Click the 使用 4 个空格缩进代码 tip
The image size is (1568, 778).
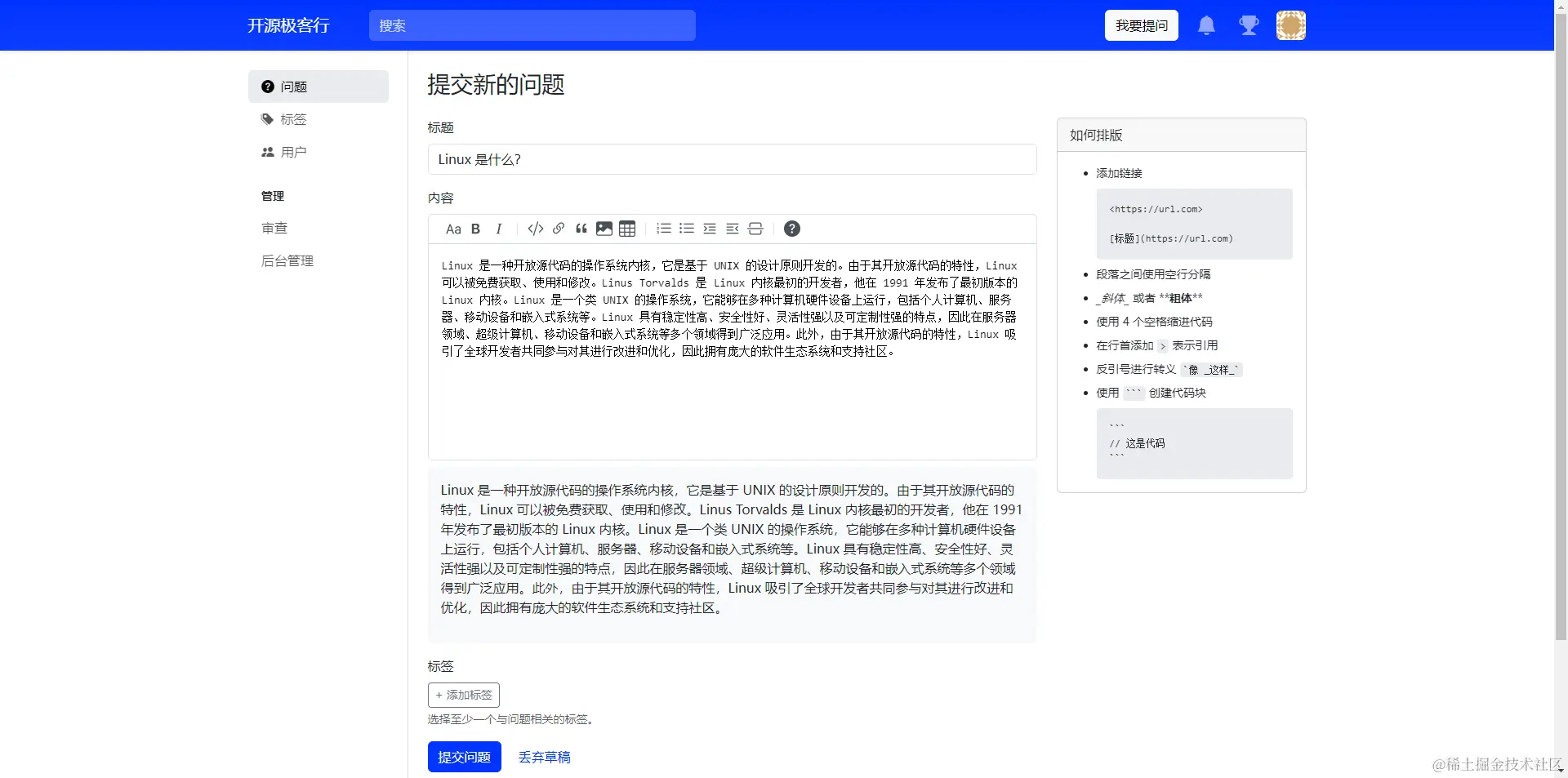click(x=1154, y=322)
